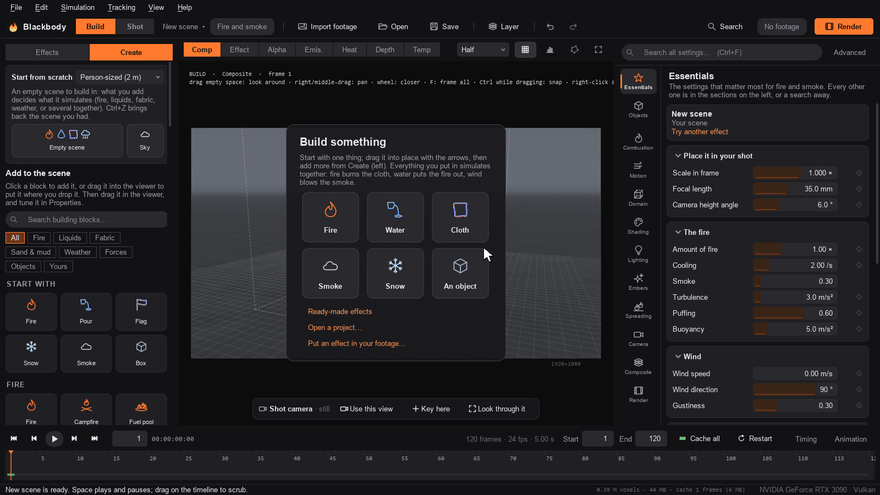Screen dimensions: 880x495
Task: Toggle fullscreen viewer icon
Action: click(598, 49)
